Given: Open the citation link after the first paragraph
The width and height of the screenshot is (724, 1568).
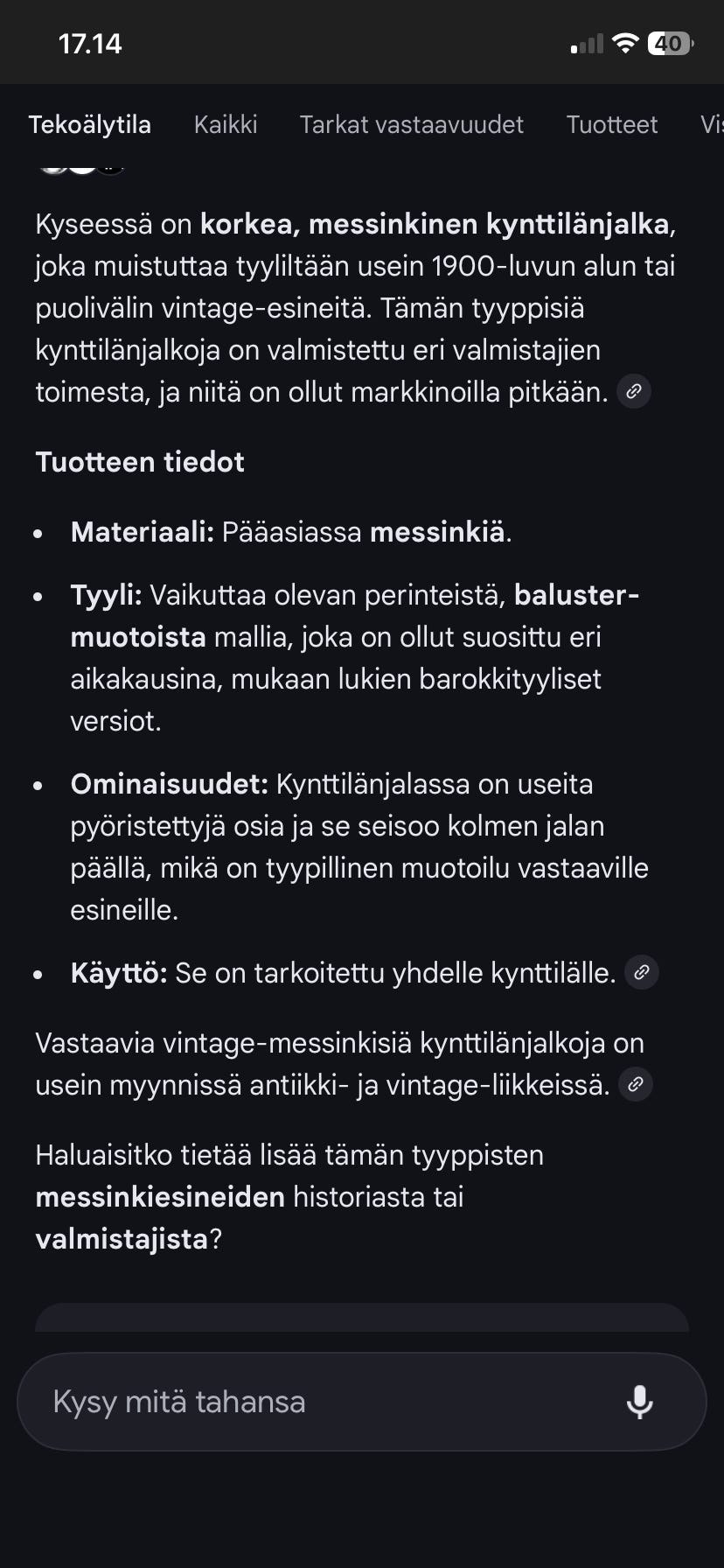Looking at the screenshot, I should pyautogui.click(x=634, y=391).
